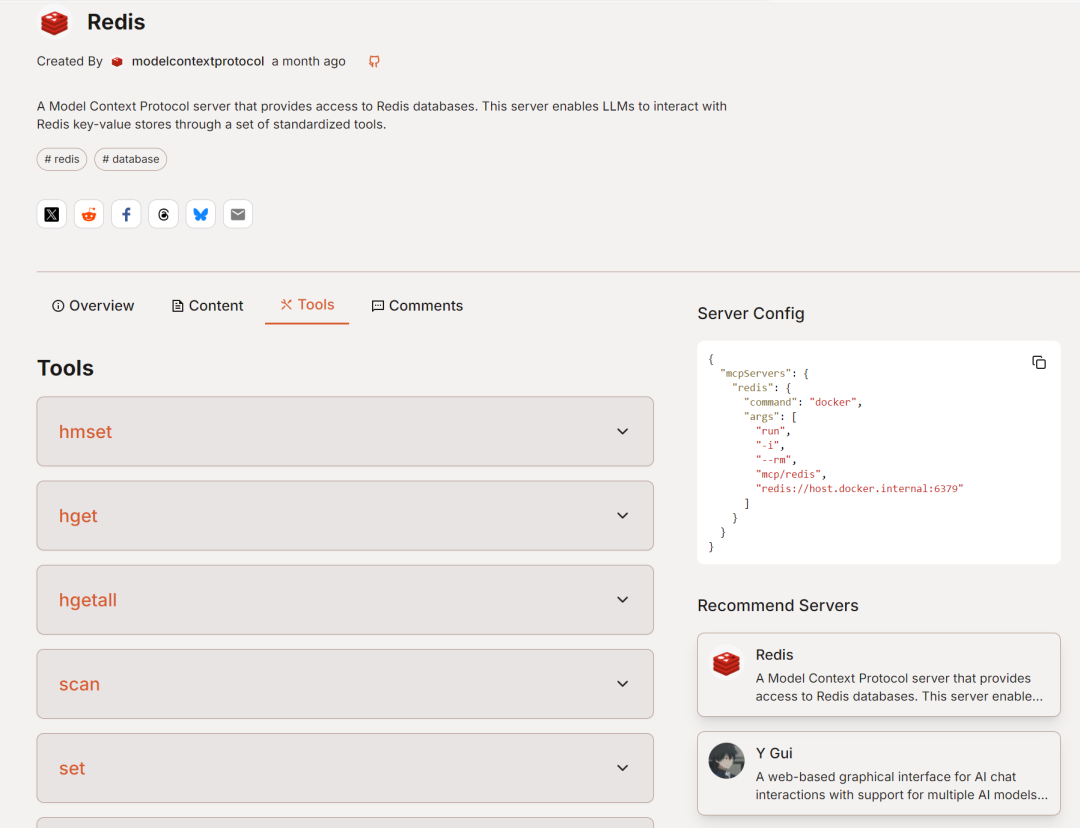Share on X (Twitter) icon
The image size is (1080, 828).
point(52,214)
